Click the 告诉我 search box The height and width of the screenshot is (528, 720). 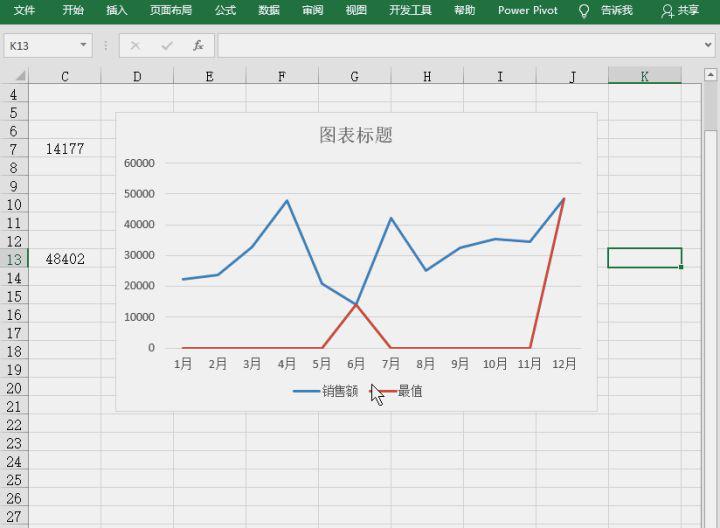(x=617, y=10)
